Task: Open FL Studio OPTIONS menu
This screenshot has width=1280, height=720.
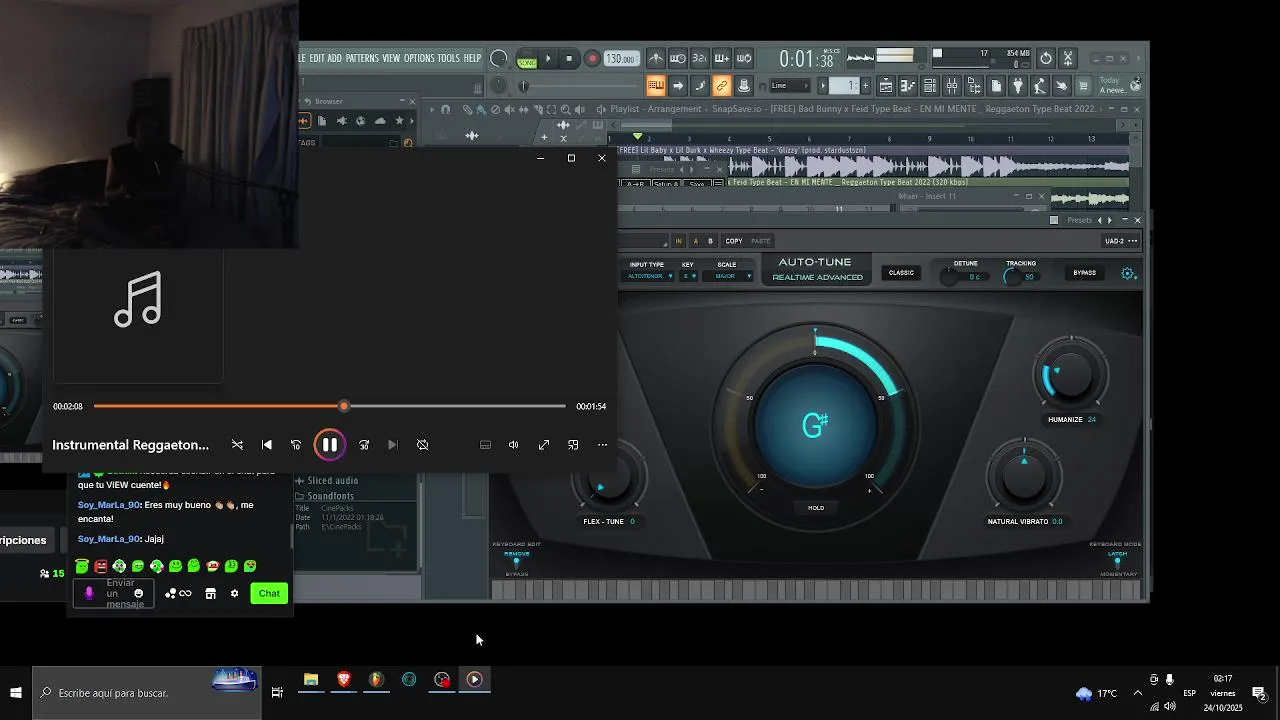Action: pos(419,58)
